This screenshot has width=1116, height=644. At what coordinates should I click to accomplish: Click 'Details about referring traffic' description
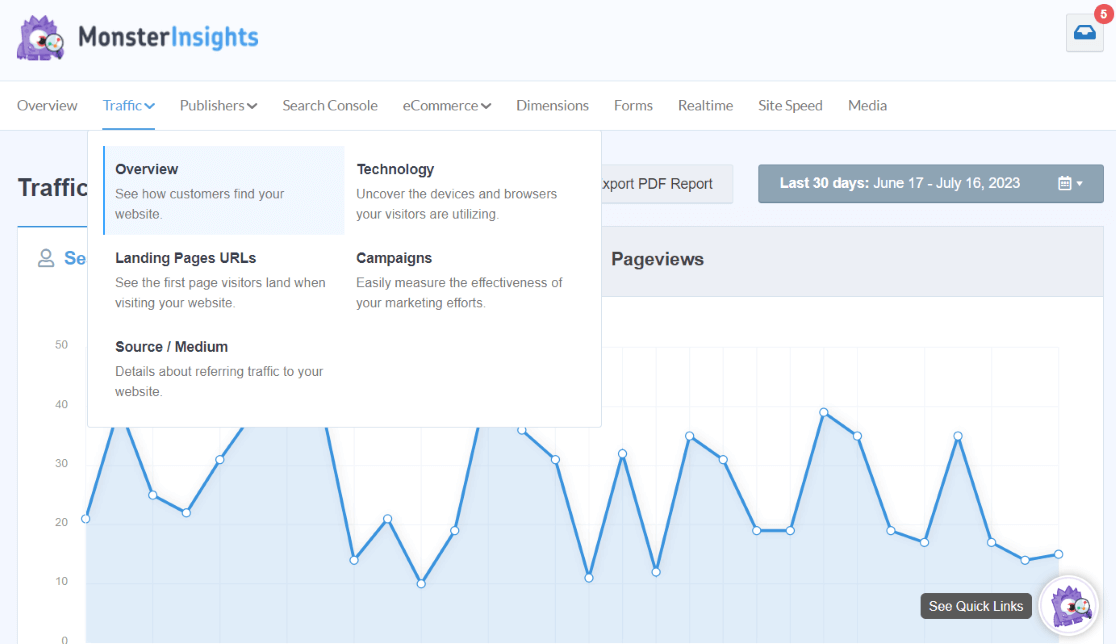219,381
